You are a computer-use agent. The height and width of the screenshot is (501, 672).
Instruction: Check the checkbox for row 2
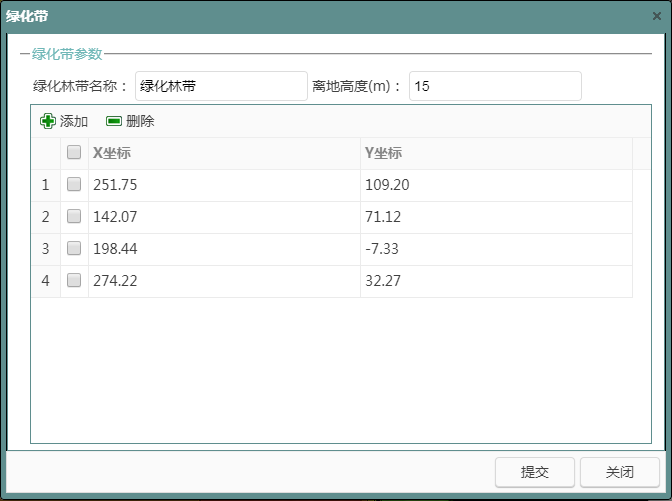click(74, 217)
